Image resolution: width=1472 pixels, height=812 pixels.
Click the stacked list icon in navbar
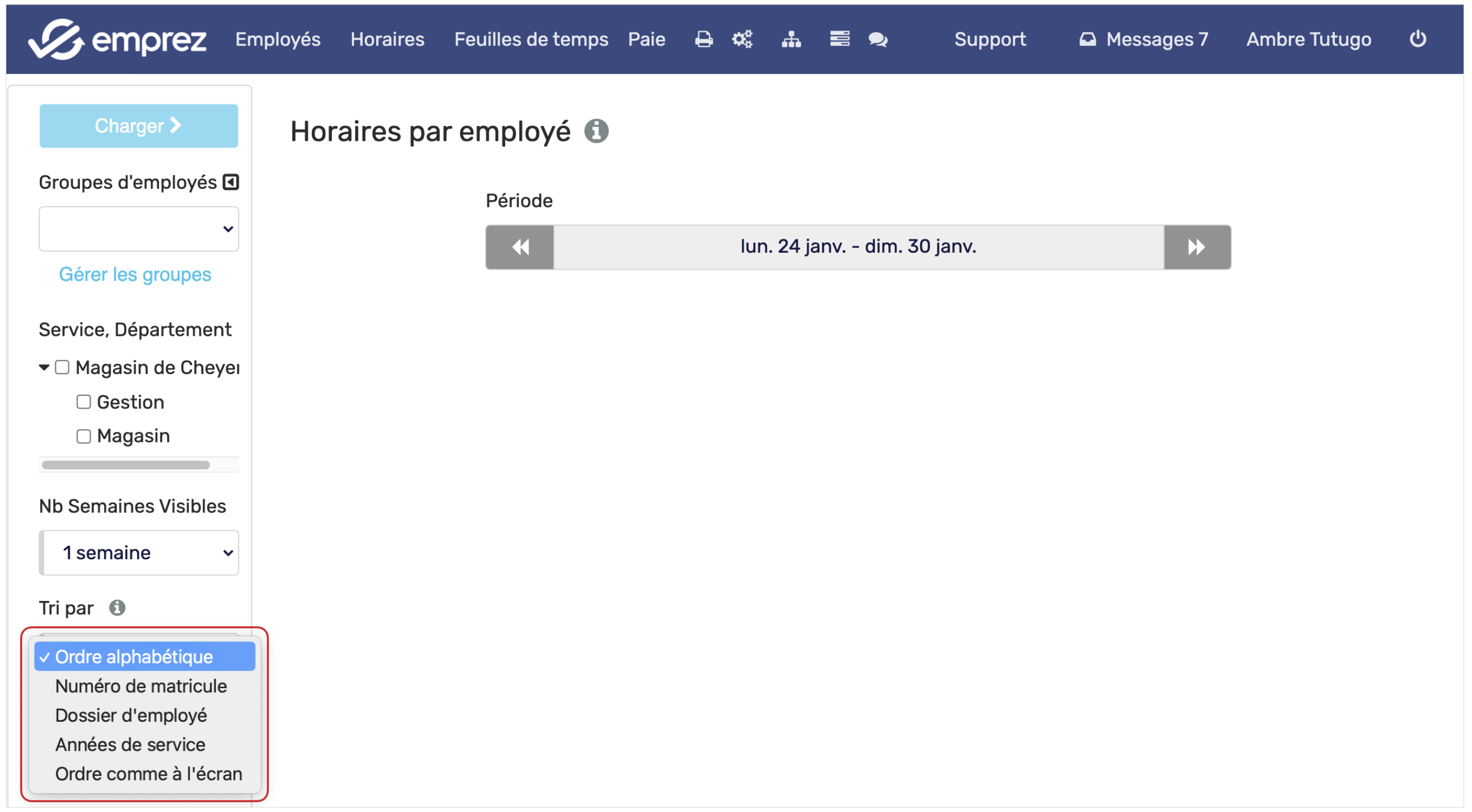point(839,39)
